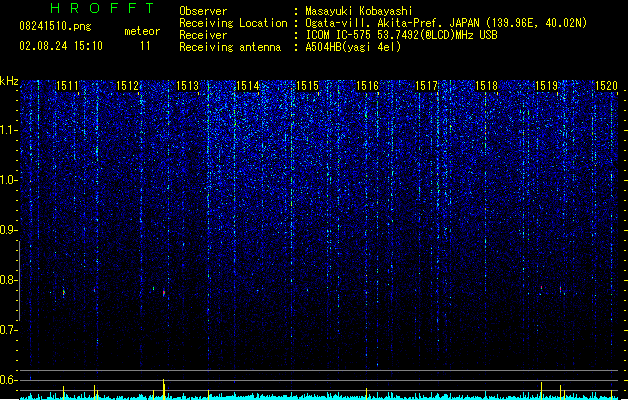Click the Observer label
Screen dimensions: 629x400
pyautogui.click(x=203, y=11)
